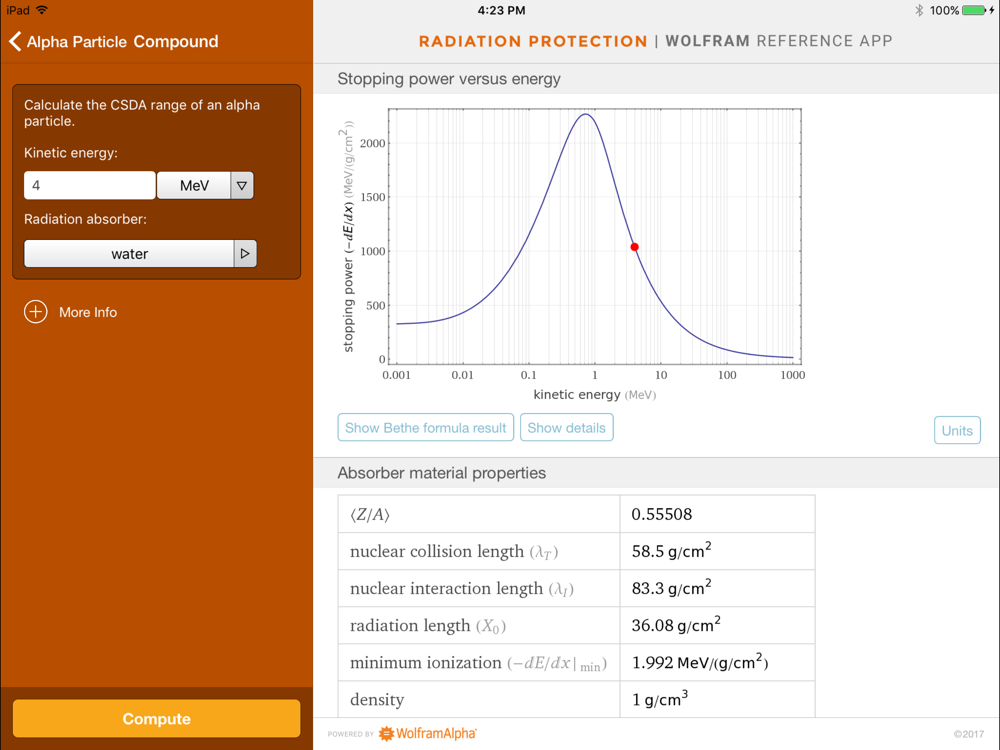Click the 'nuclear collision length' row label
The height and width of the screenshot is (750, 1000).
tap(454, 552)
